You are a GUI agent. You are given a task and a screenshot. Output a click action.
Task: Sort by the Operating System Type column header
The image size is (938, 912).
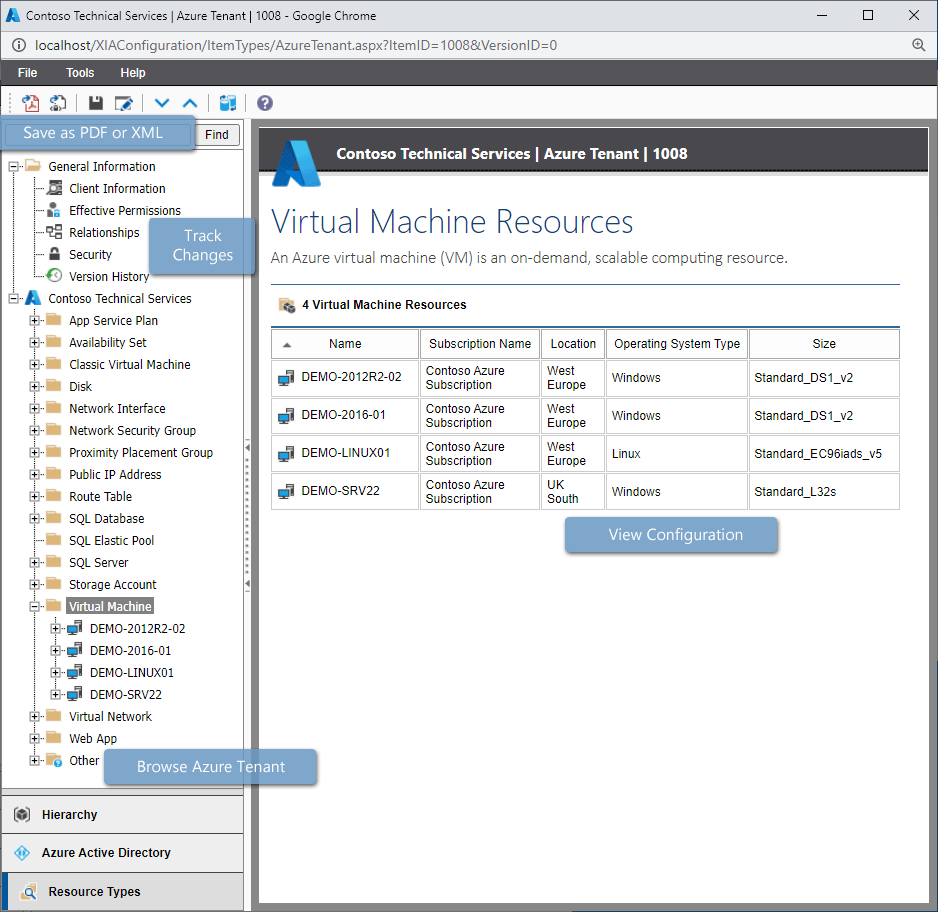[677, 344]
